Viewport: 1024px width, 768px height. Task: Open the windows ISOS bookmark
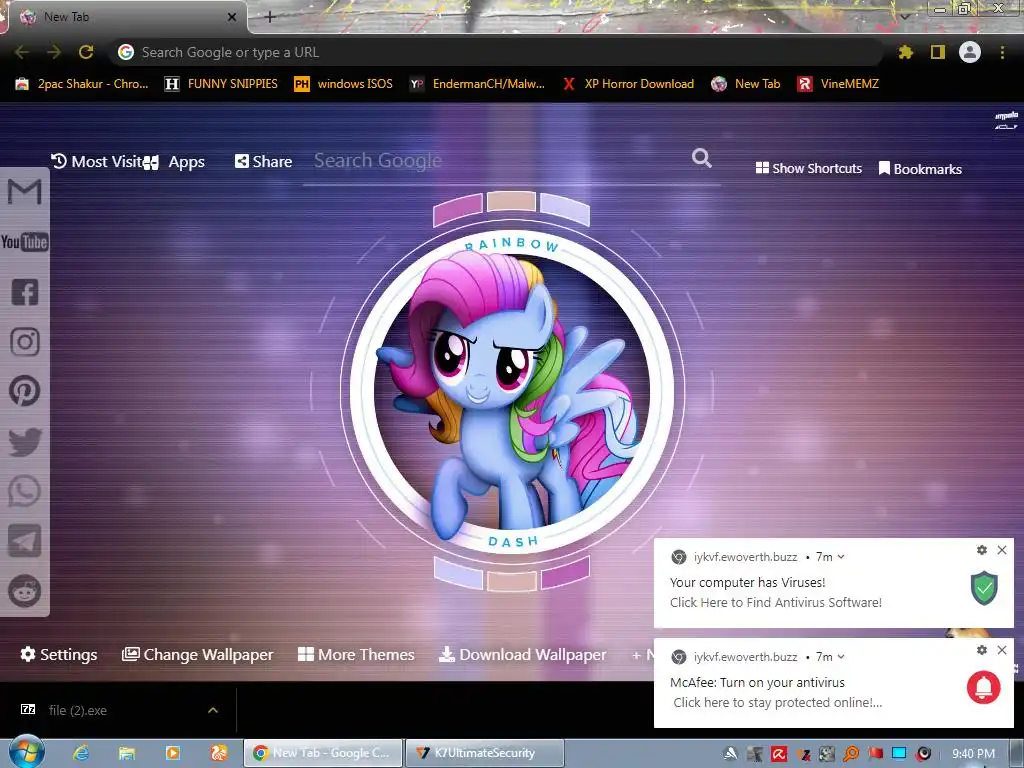pyautogui.click(x=344, y=84)
